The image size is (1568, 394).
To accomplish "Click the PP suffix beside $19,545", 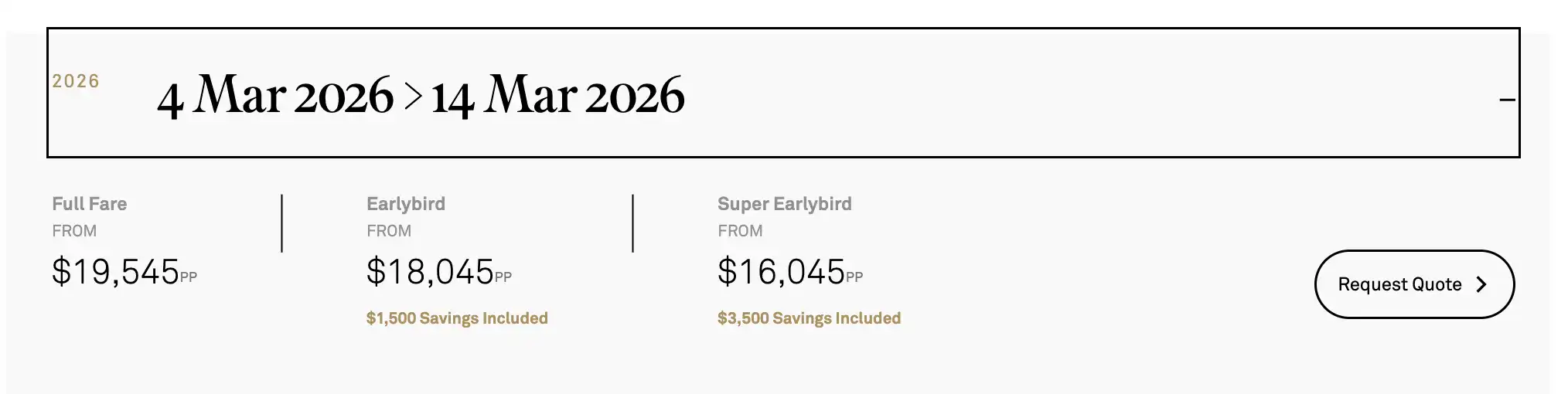I will [189, 277].
